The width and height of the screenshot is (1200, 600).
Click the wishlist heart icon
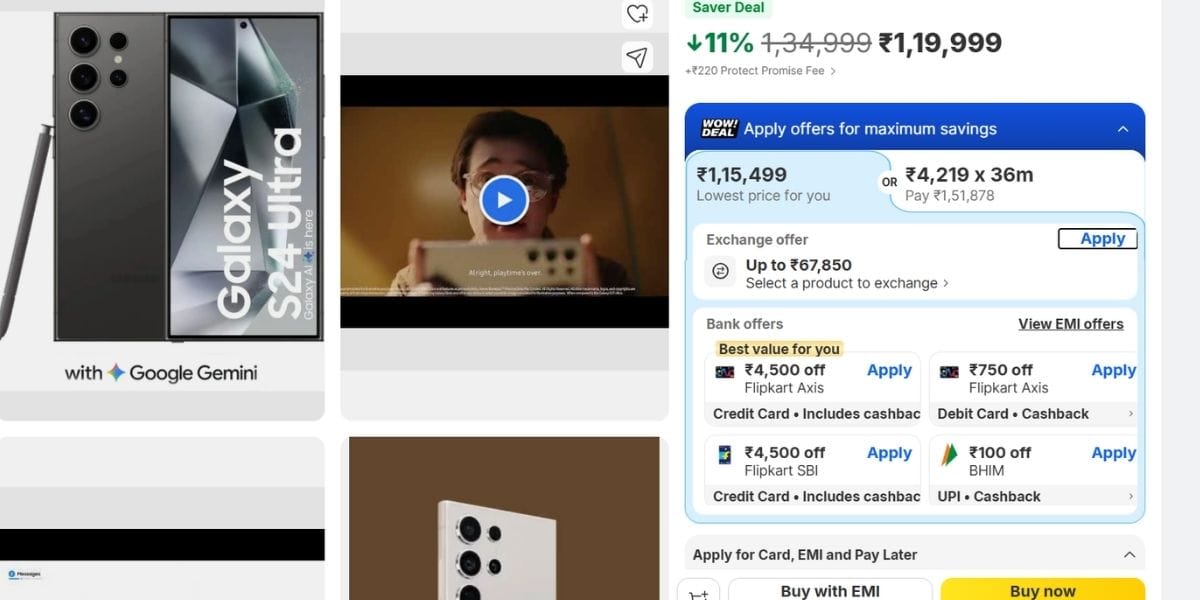(x=637, y=13)
